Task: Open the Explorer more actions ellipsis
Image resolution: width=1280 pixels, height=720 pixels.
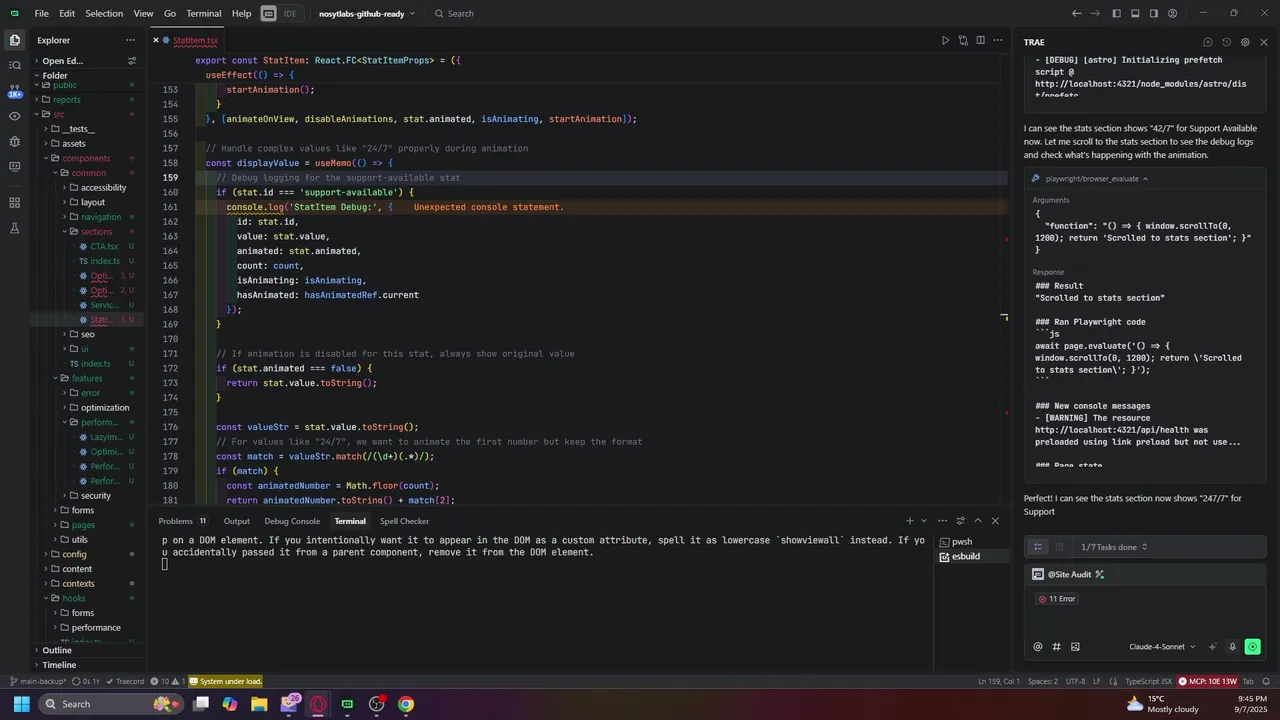Action: [x=130, y=40]
